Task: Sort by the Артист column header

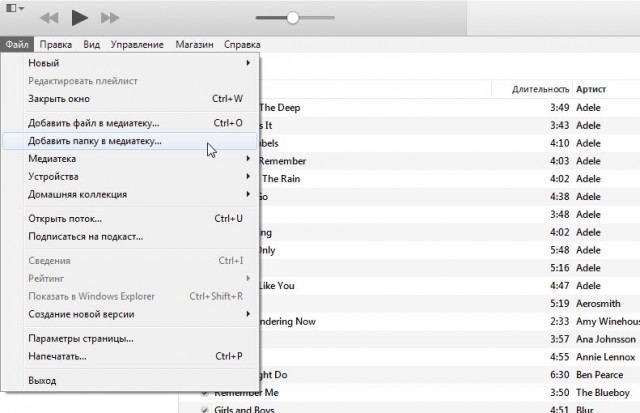Action: tap(591, 89)
